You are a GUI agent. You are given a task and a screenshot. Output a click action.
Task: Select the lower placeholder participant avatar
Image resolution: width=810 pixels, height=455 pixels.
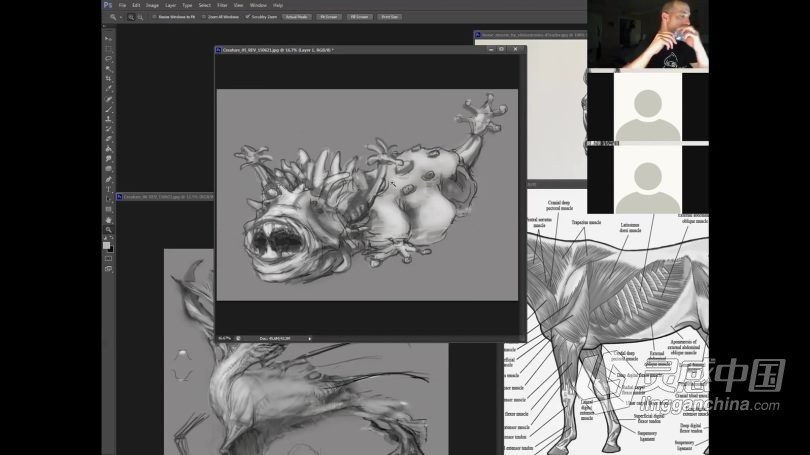[x=648, y=179]
